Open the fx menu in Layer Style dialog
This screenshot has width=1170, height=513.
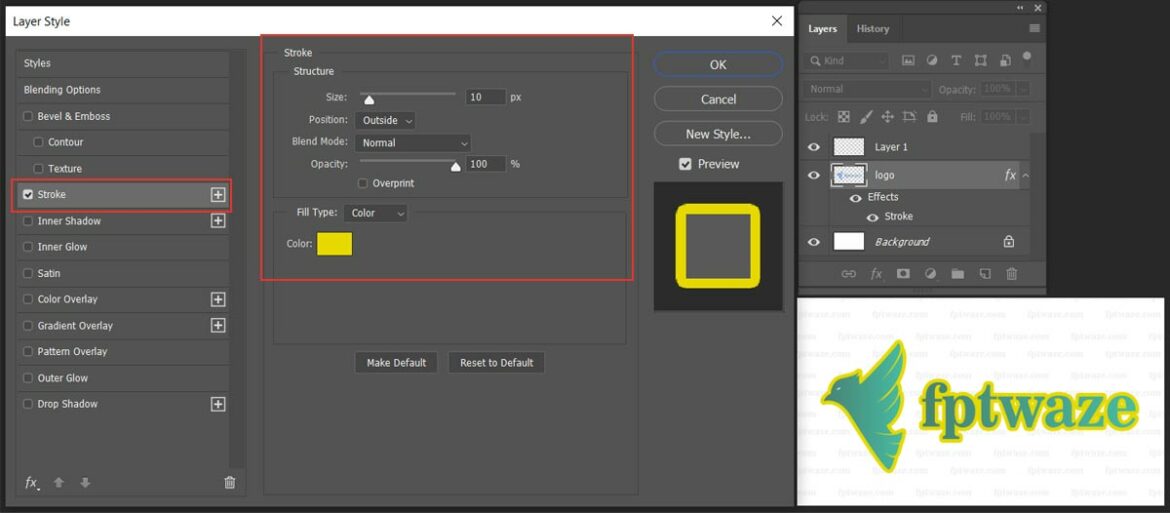32,482
